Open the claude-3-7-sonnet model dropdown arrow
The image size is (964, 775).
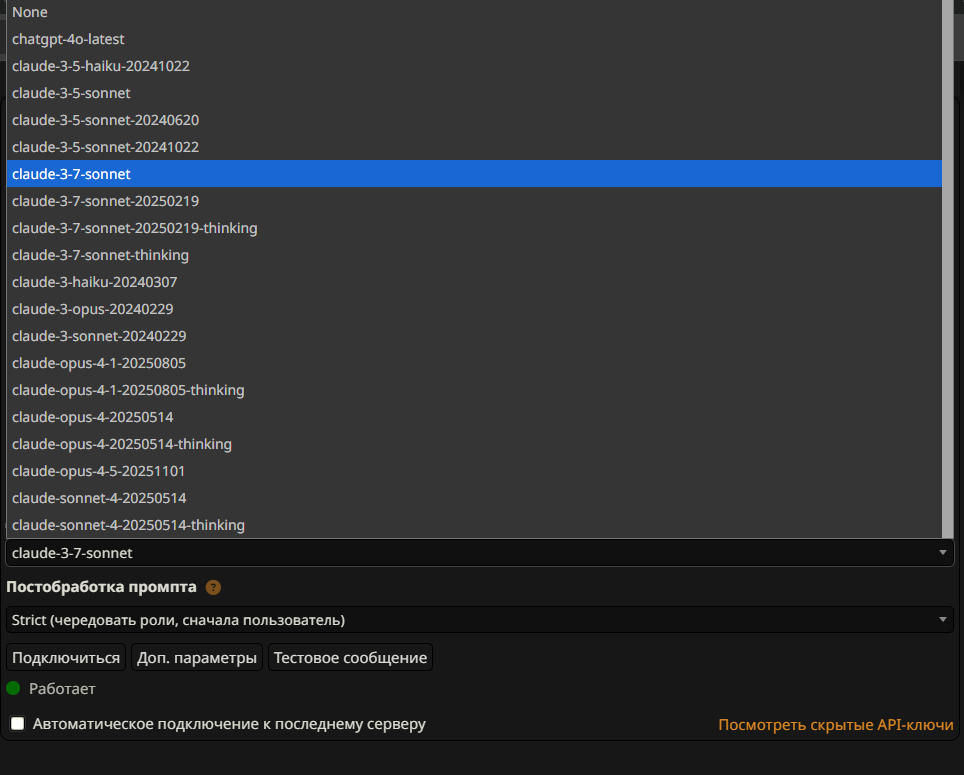[942, 552]
